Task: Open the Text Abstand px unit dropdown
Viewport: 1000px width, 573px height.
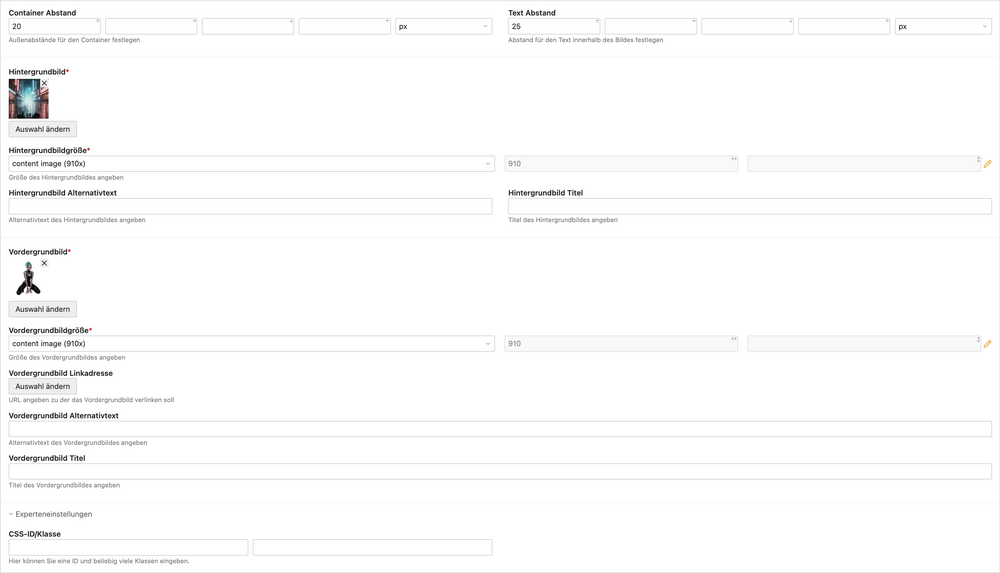Action: tap(942, 27)
